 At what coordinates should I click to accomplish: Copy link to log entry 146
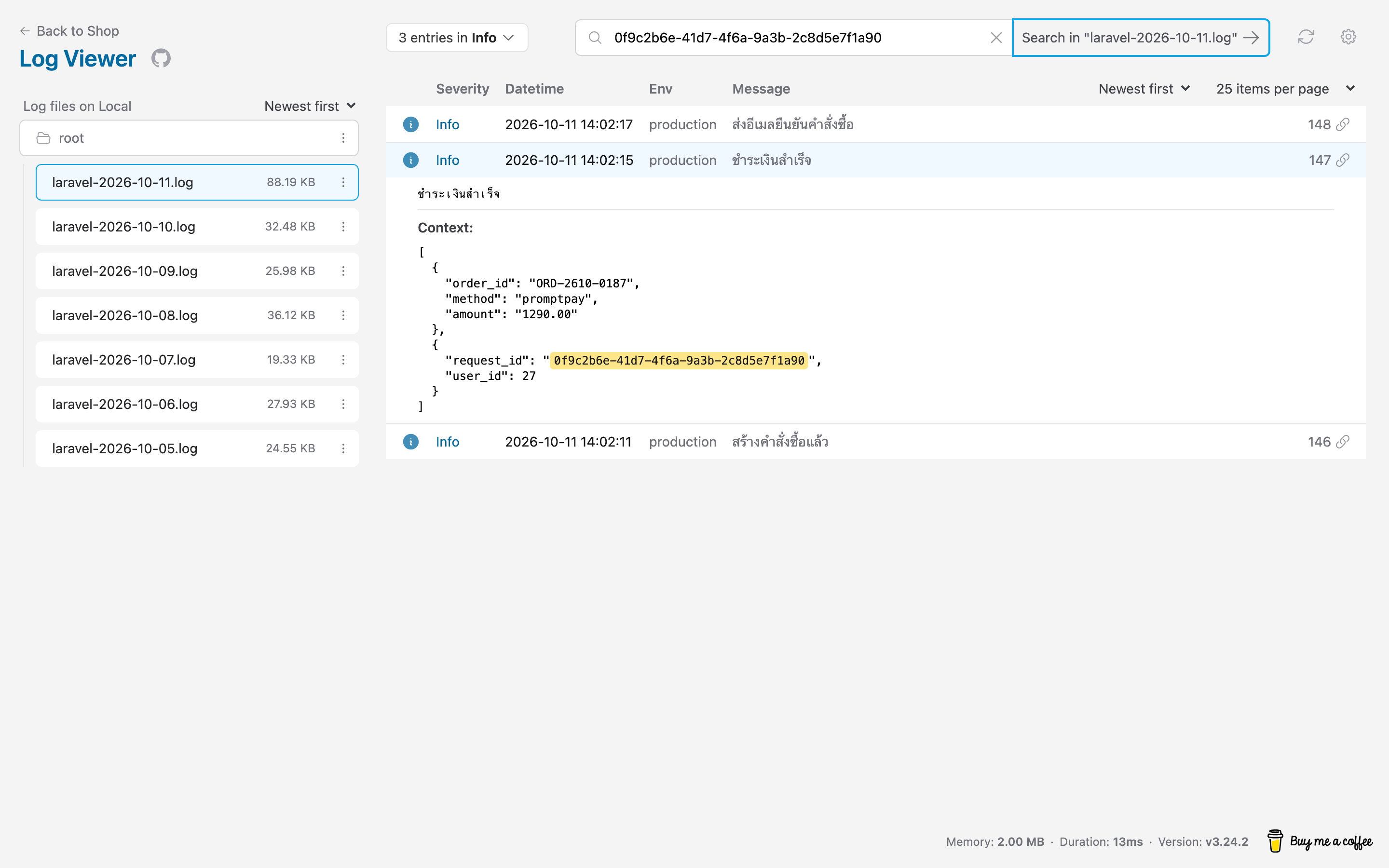point(1343,441)
